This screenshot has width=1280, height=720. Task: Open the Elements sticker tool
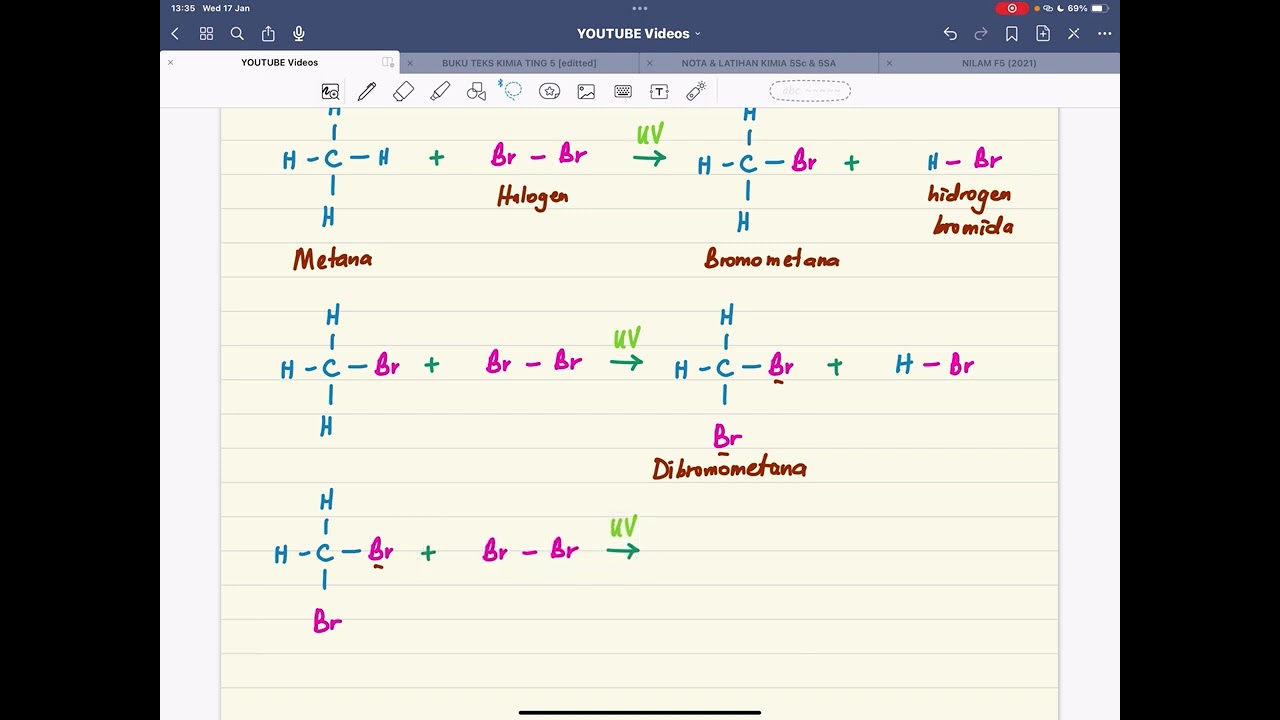tap(549, 92)
